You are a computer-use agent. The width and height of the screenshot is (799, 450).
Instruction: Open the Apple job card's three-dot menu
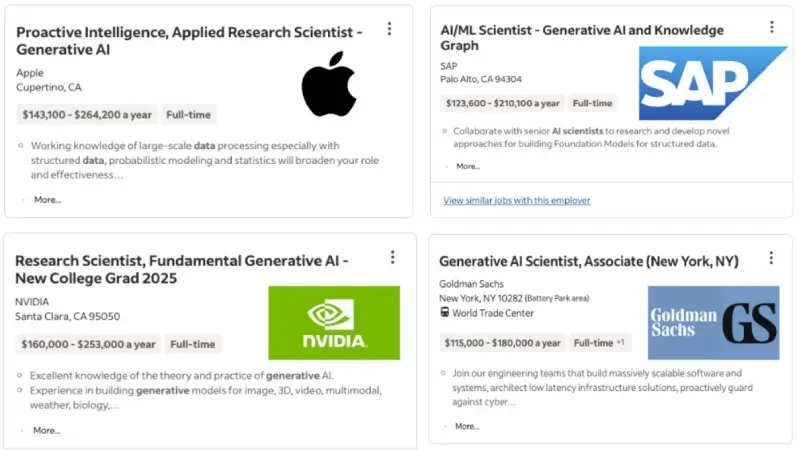[x=389, y=29]
